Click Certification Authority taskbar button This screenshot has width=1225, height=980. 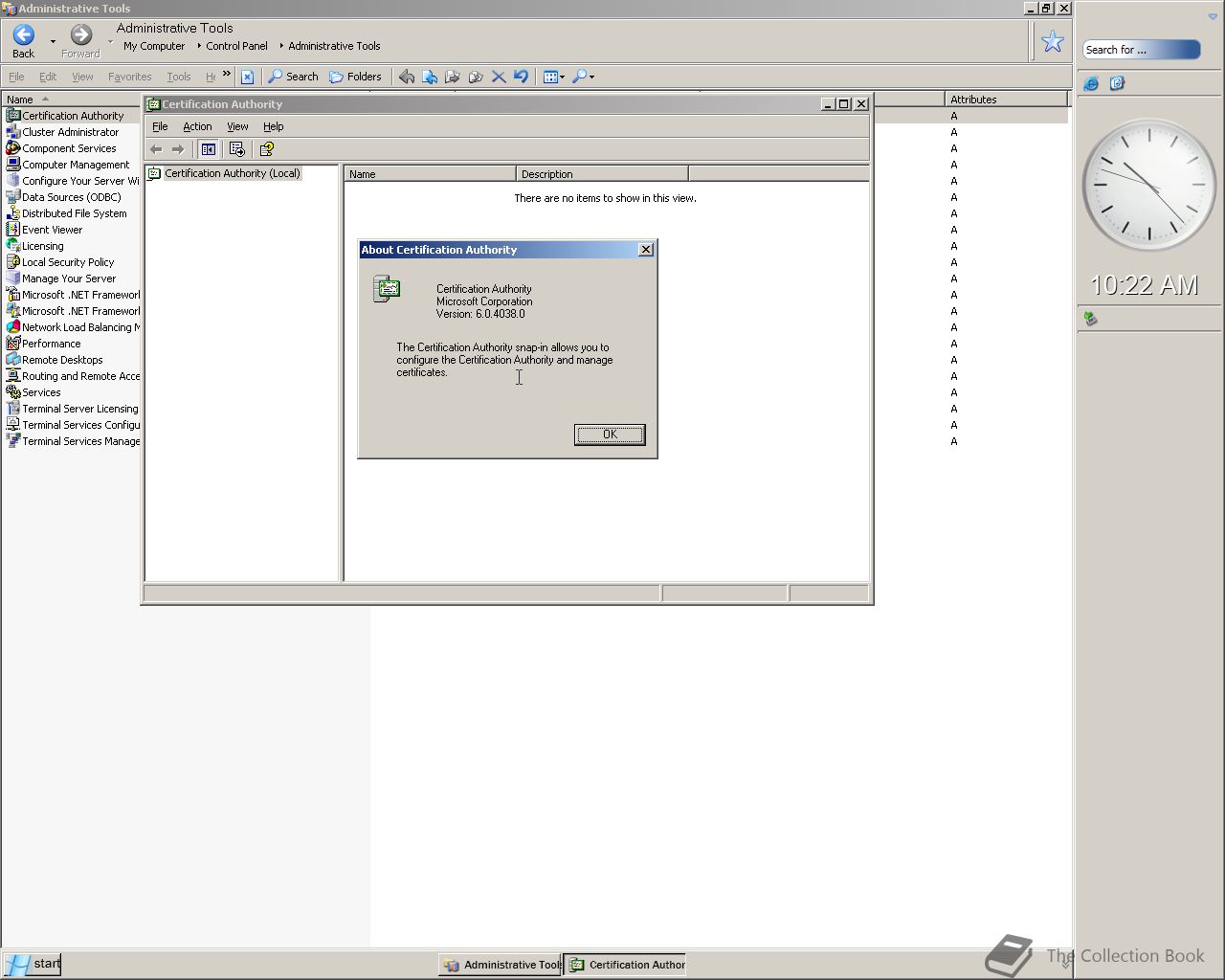point(626,965)
